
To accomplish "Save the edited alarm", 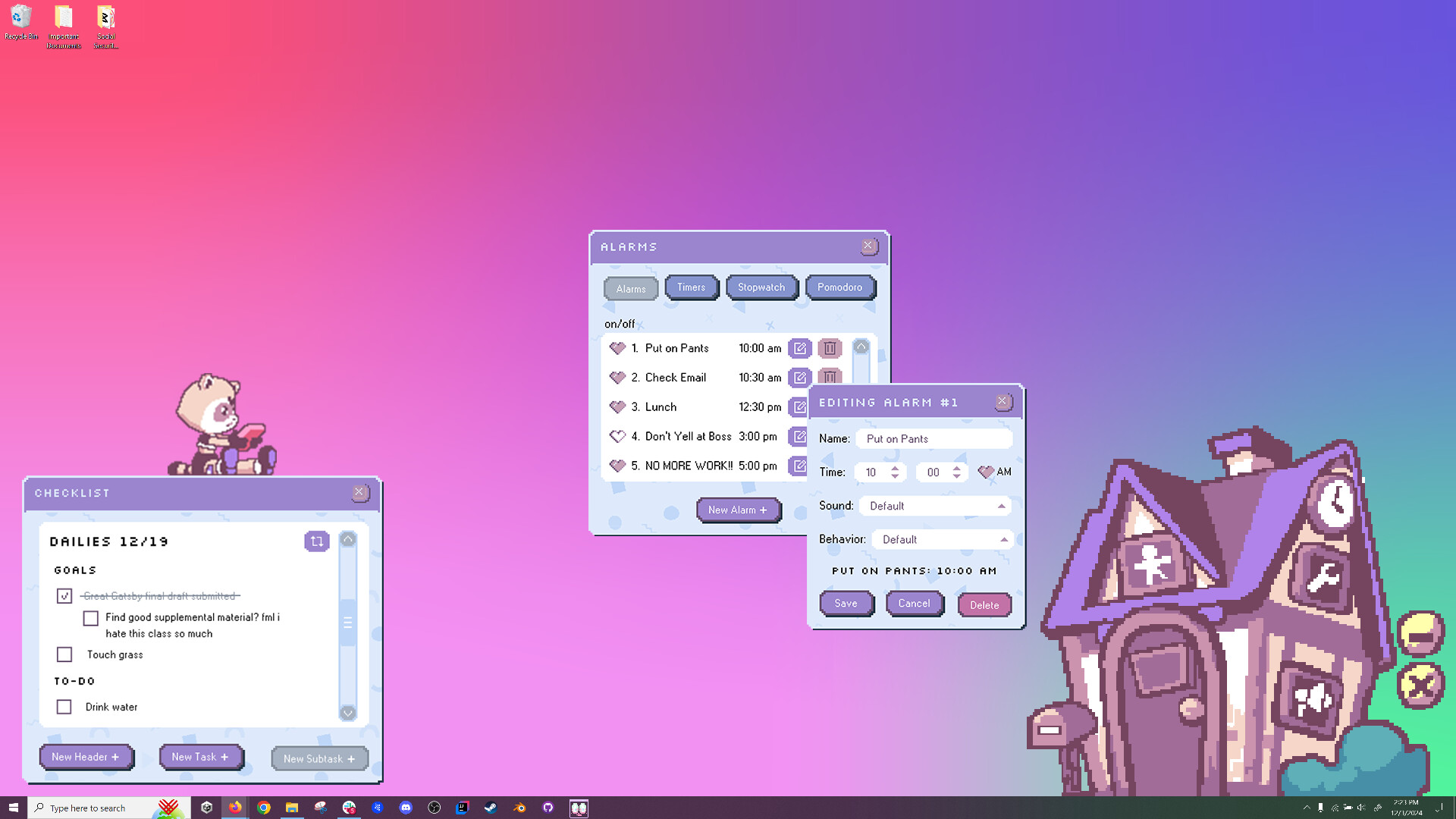I will (x=846, y=603).
